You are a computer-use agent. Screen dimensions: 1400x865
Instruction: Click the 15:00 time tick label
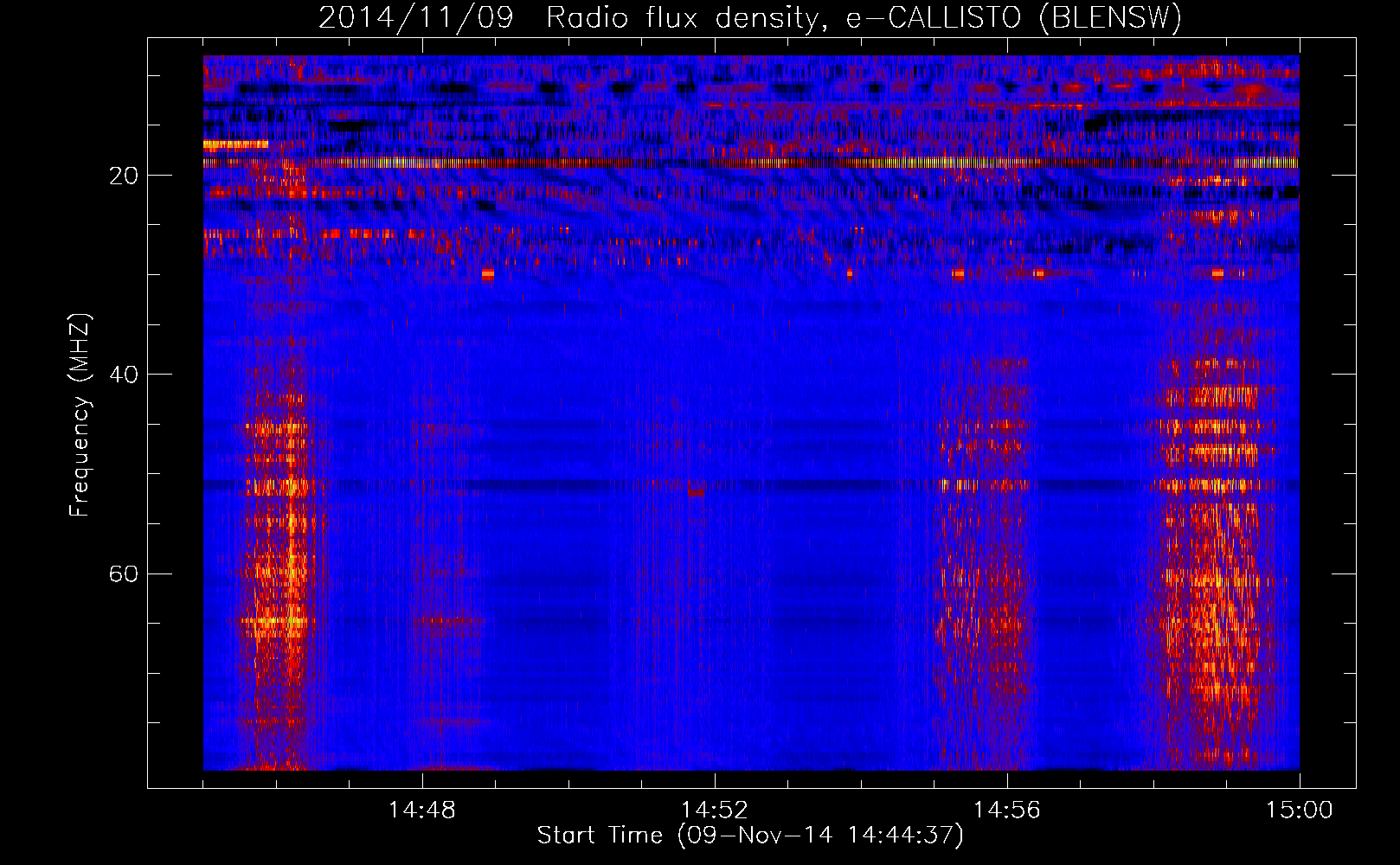[x=1300, y=811]
